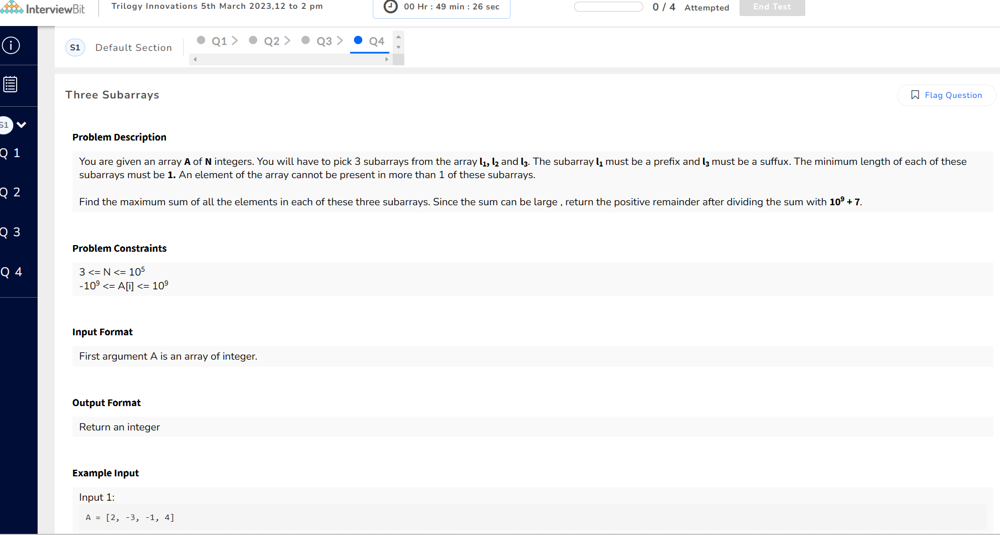Select the Q3 status dot in the question tabs
The height and width of the screenshot is (535, 1000).
(x=306, y=41)
